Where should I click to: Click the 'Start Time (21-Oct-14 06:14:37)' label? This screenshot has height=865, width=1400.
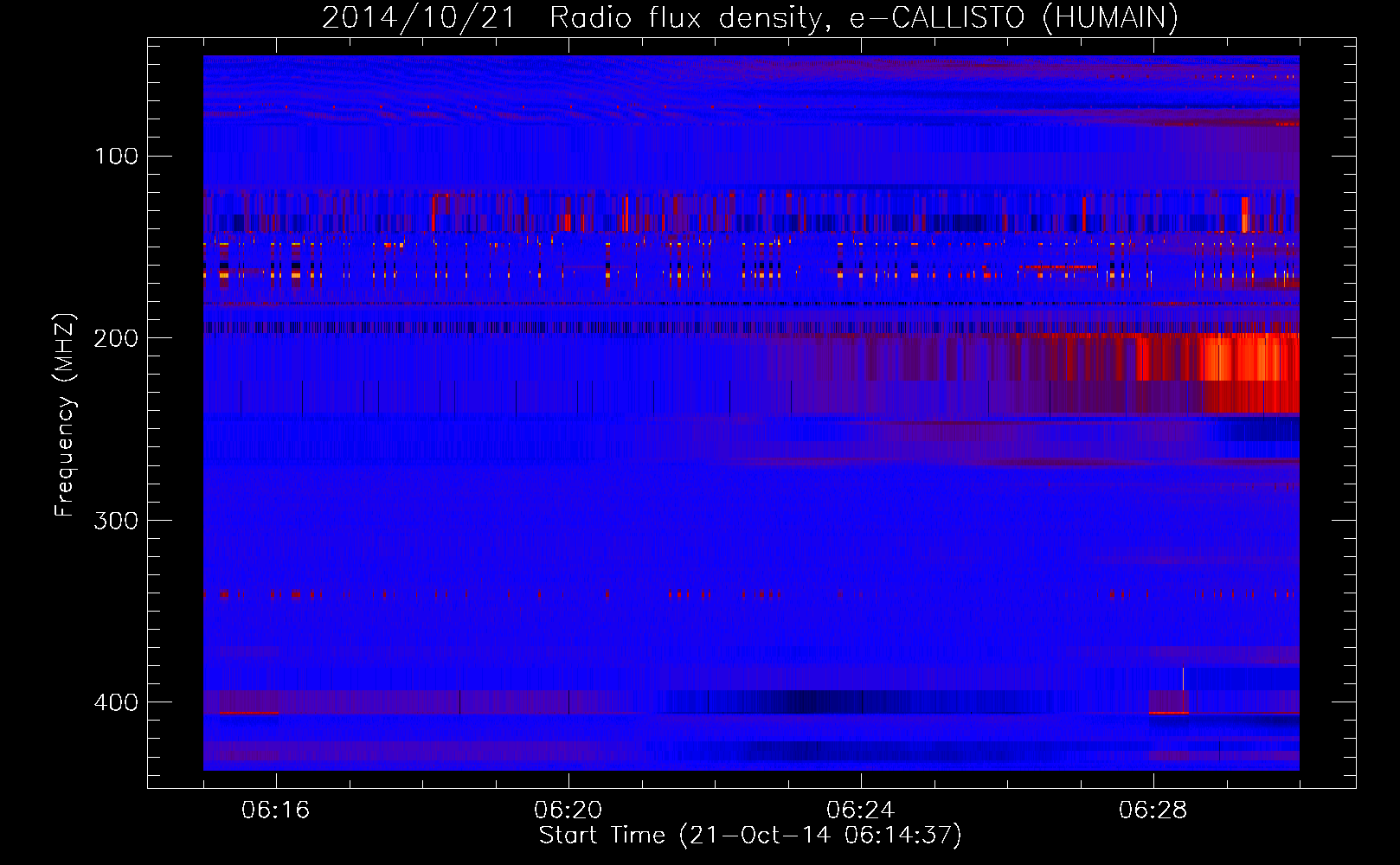click(x=750, y=836)
